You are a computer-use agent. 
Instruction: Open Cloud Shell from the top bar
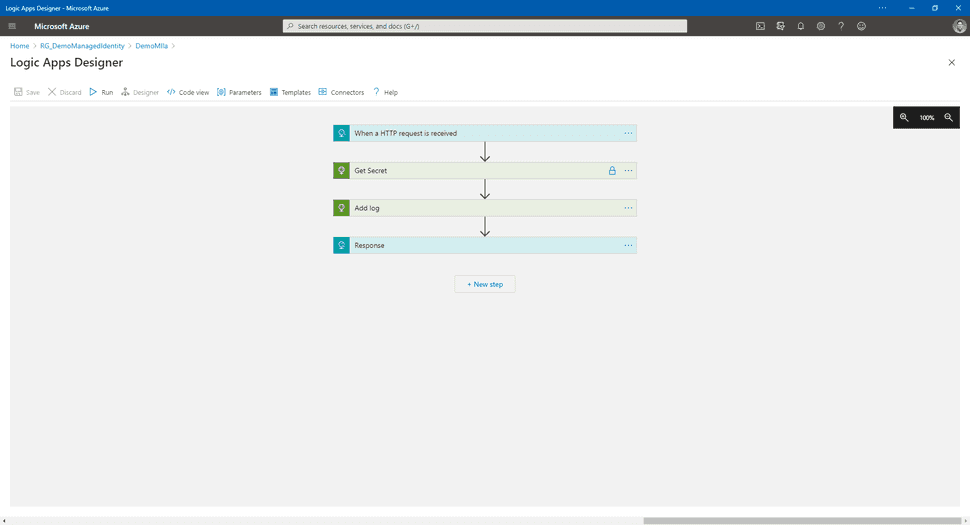[x=760, y=26]
